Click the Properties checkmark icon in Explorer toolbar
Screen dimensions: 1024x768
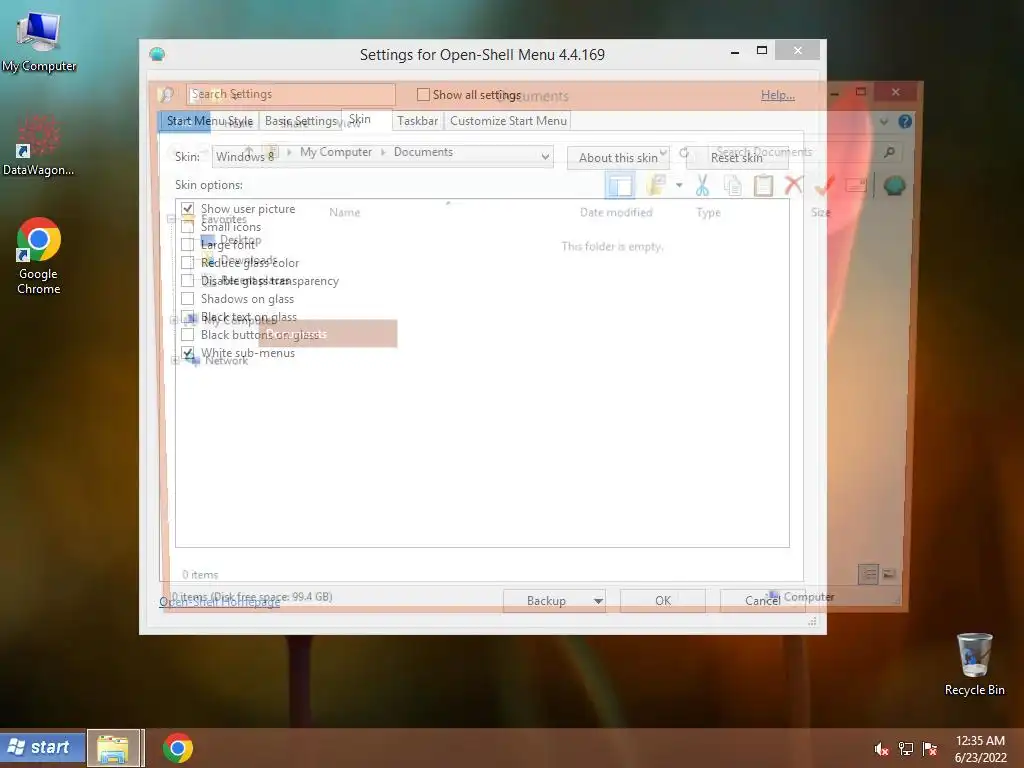(824, 185)
